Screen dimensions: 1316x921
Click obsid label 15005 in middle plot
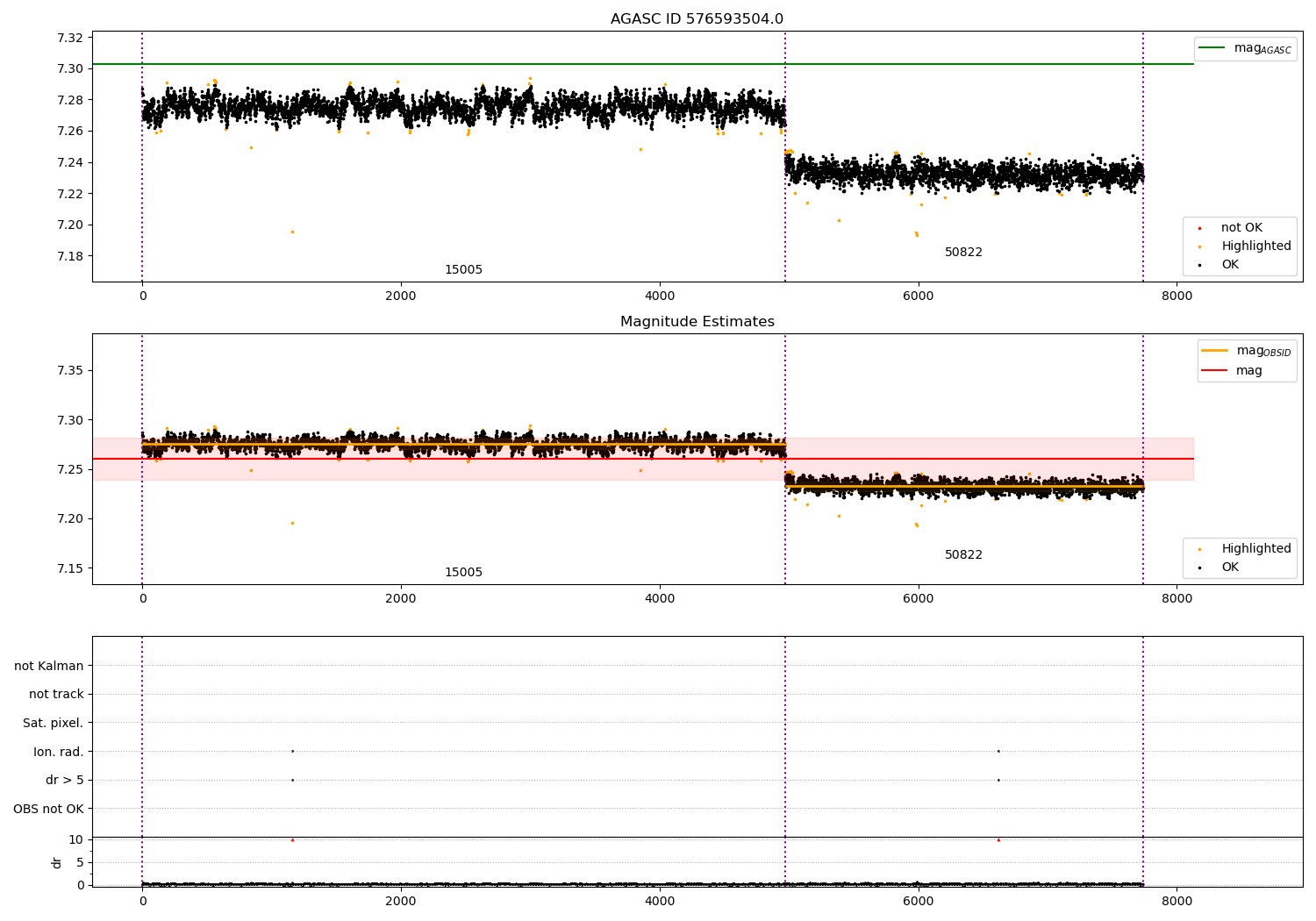[463, 573]
